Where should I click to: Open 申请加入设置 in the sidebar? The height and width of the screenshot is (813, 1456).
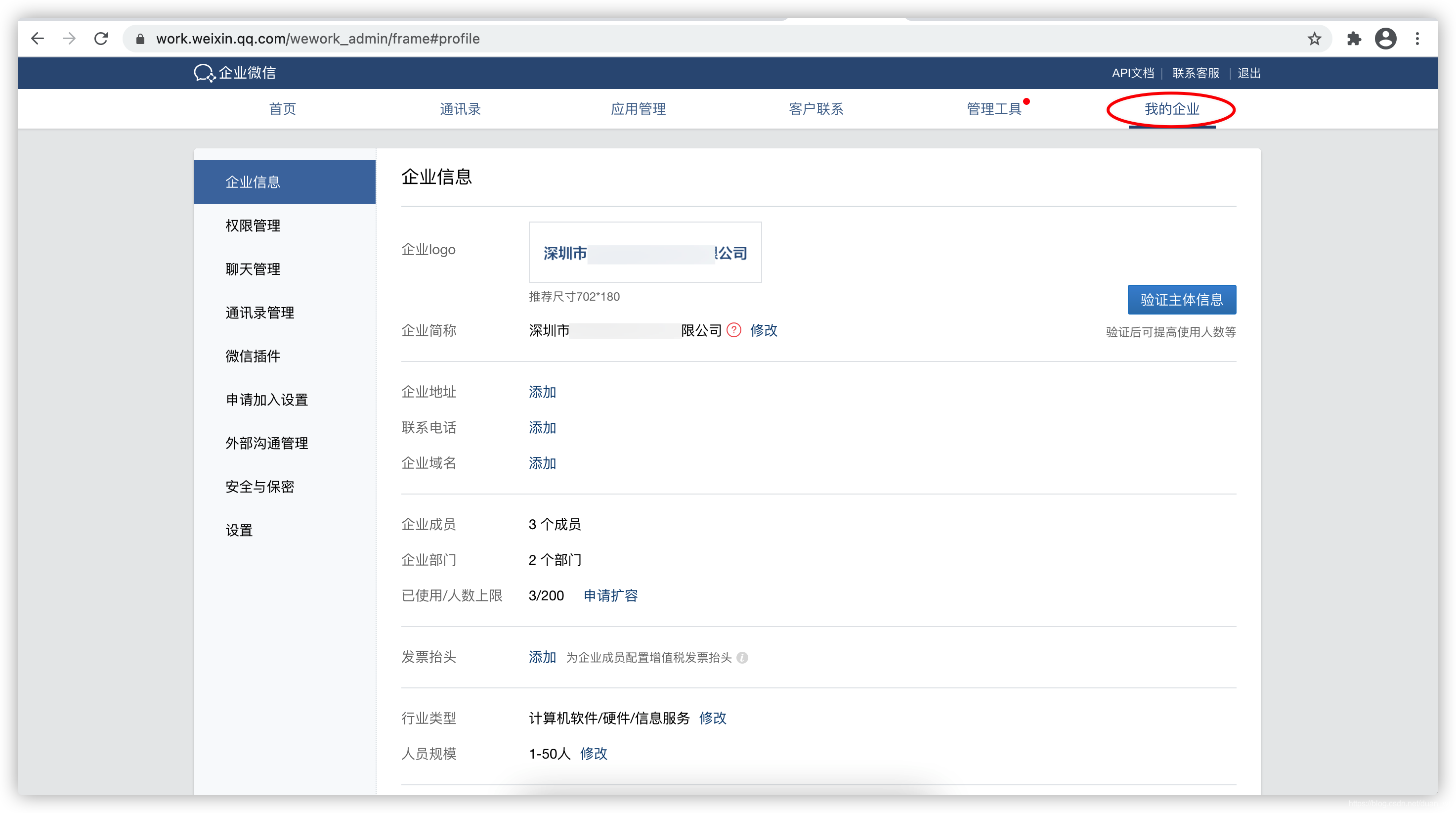[284, 400]
